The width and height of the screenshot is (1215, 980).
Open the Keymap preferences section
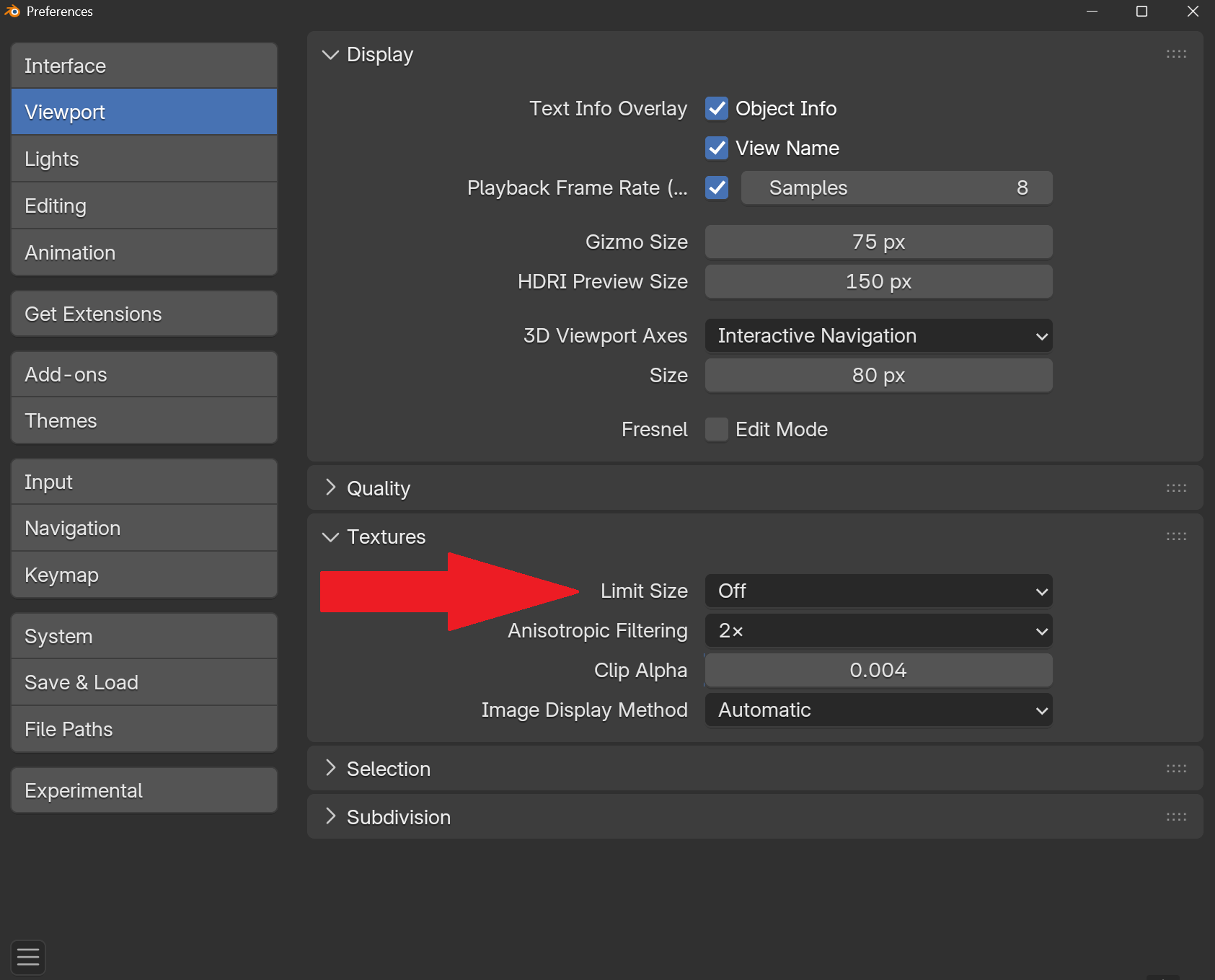click(144, 575)
